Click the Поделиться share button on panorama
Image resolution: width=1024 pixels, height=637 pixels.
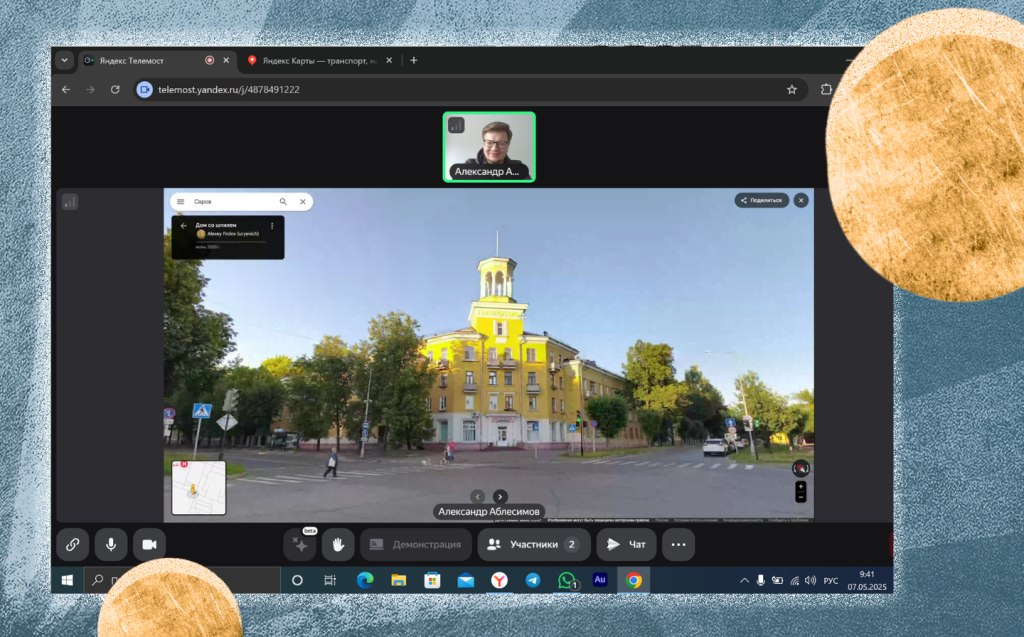click(761, 201)
